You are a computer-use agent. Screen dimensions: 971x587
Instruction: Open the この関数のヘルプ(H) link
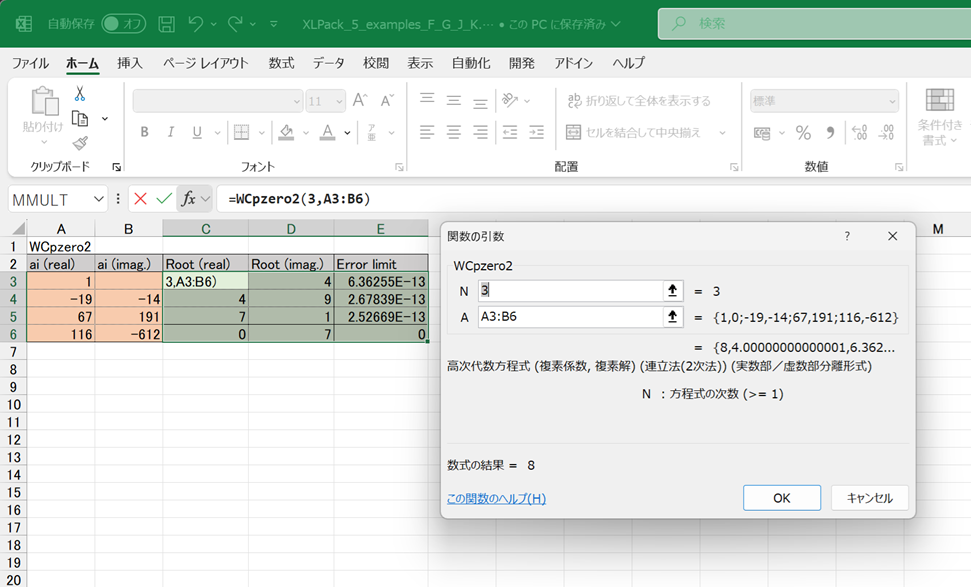496,498
